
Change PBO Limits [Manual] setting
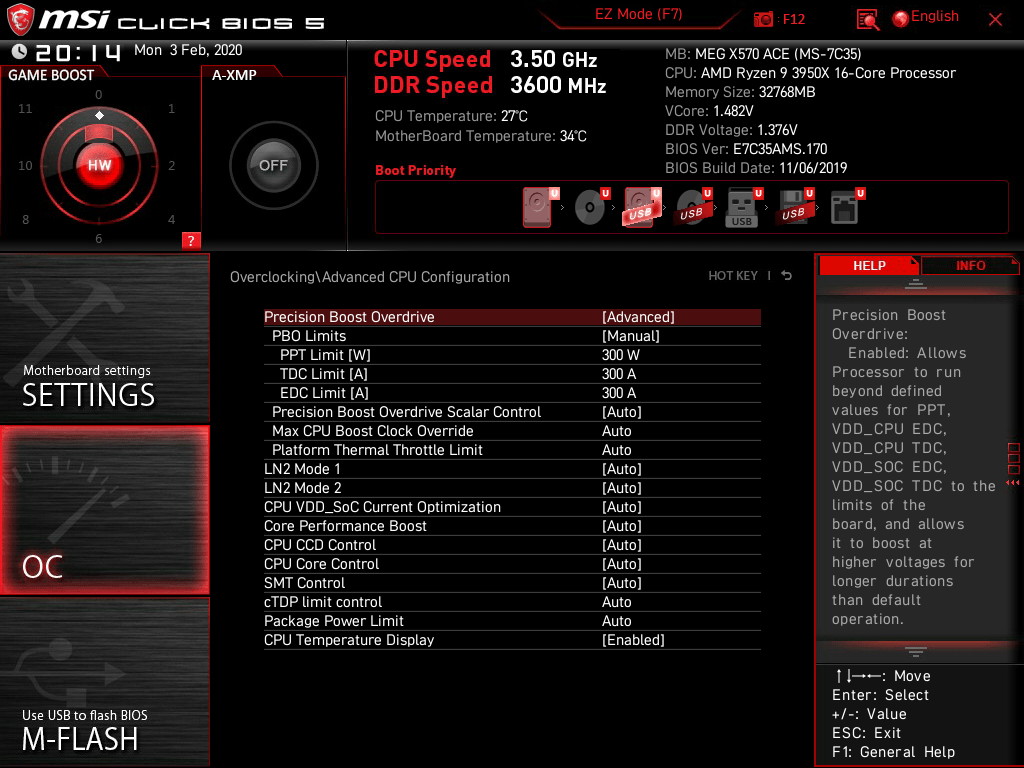512,336
